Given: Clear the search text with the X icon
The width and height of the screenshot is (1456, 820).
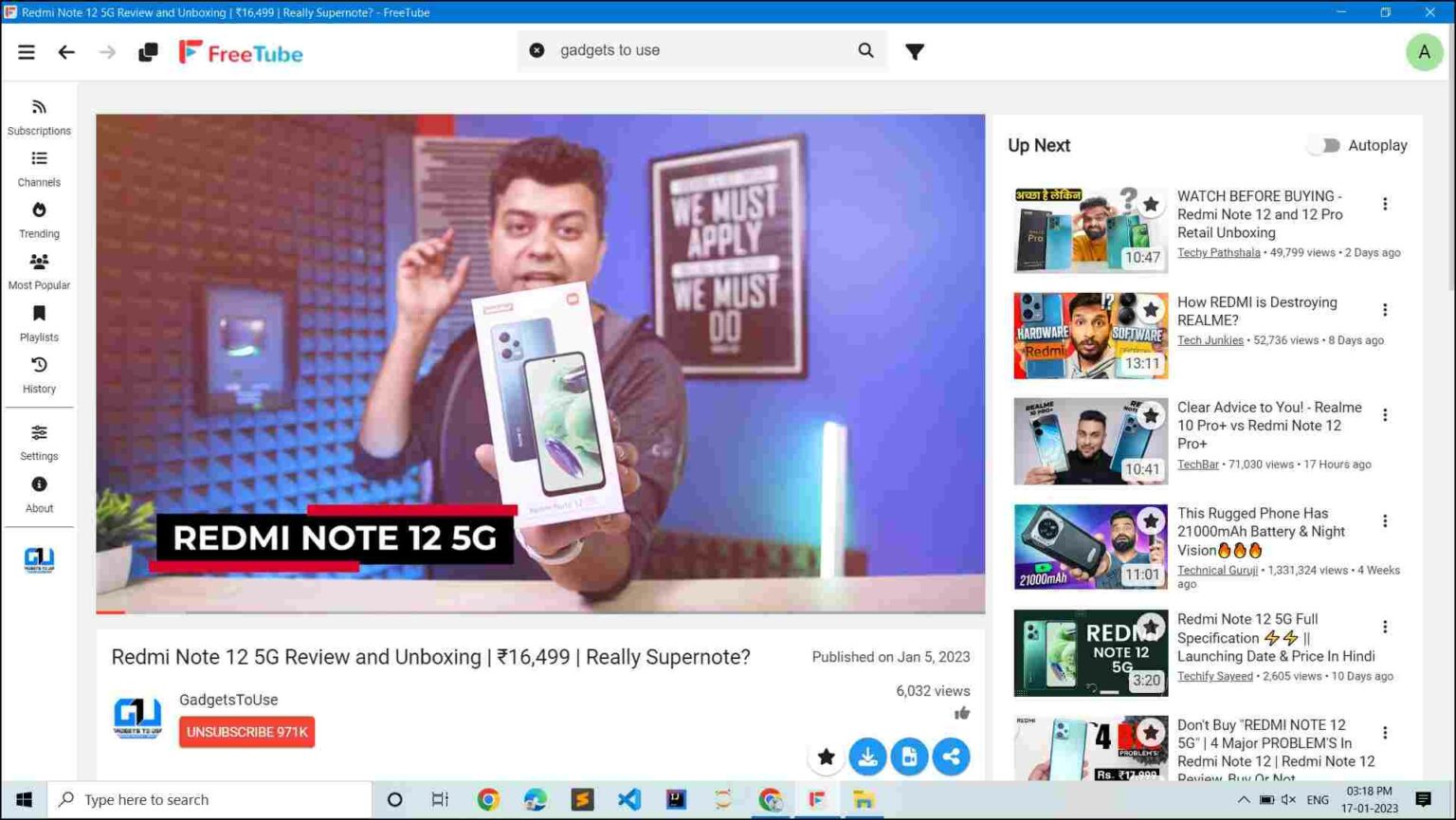Looking at the screenshot, I should (x=537, y=50).
